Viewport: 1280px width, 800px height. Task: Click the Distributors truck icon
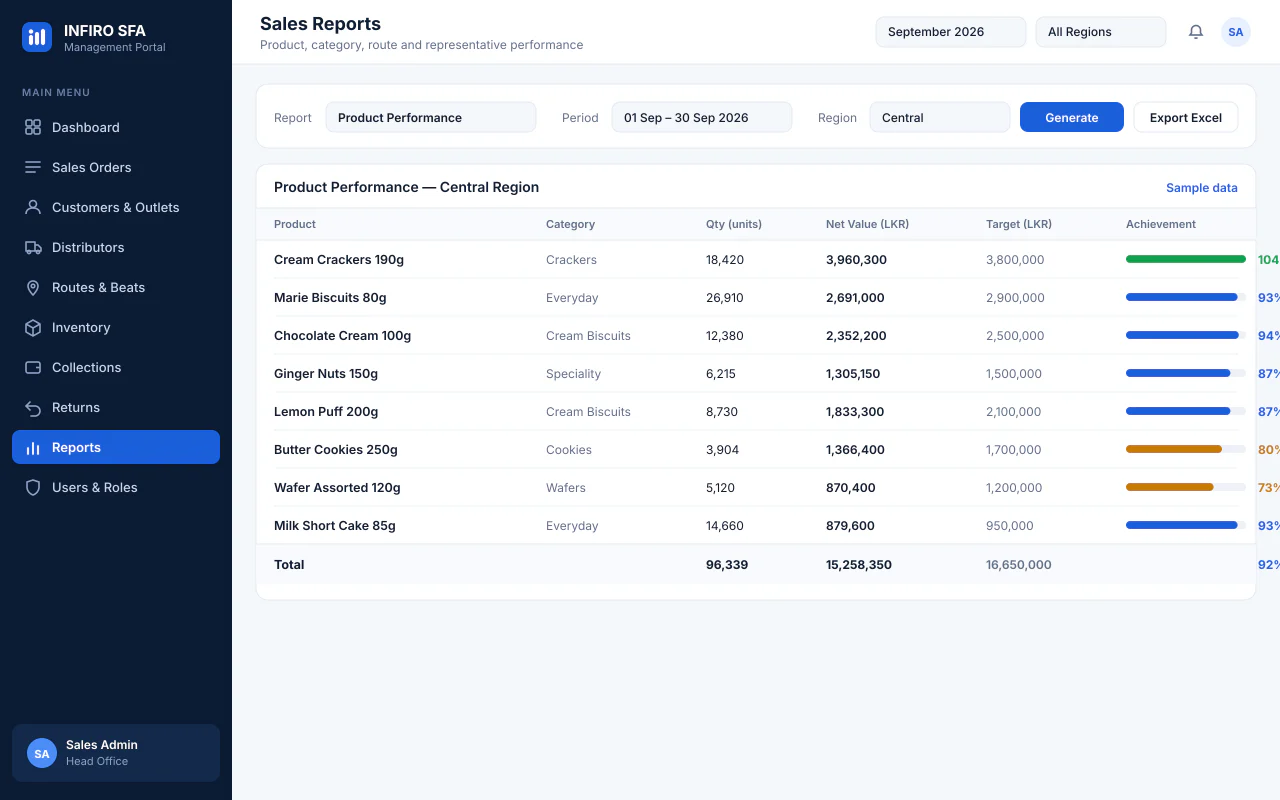click(33, 247)
